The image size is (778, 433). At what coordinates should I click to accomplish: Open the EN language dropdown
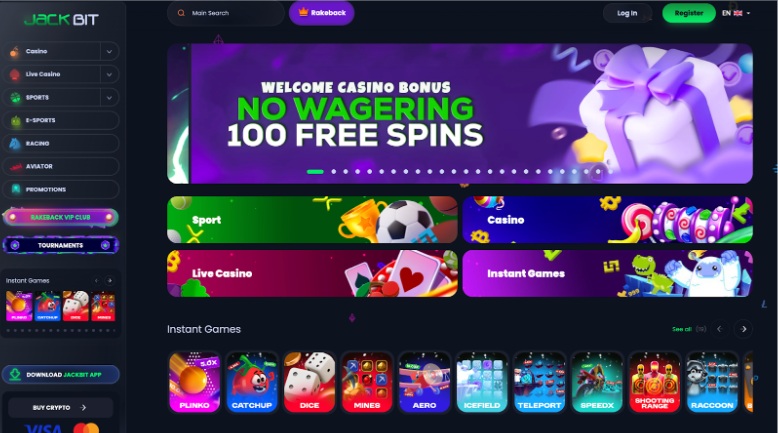[x=736, y=13]
